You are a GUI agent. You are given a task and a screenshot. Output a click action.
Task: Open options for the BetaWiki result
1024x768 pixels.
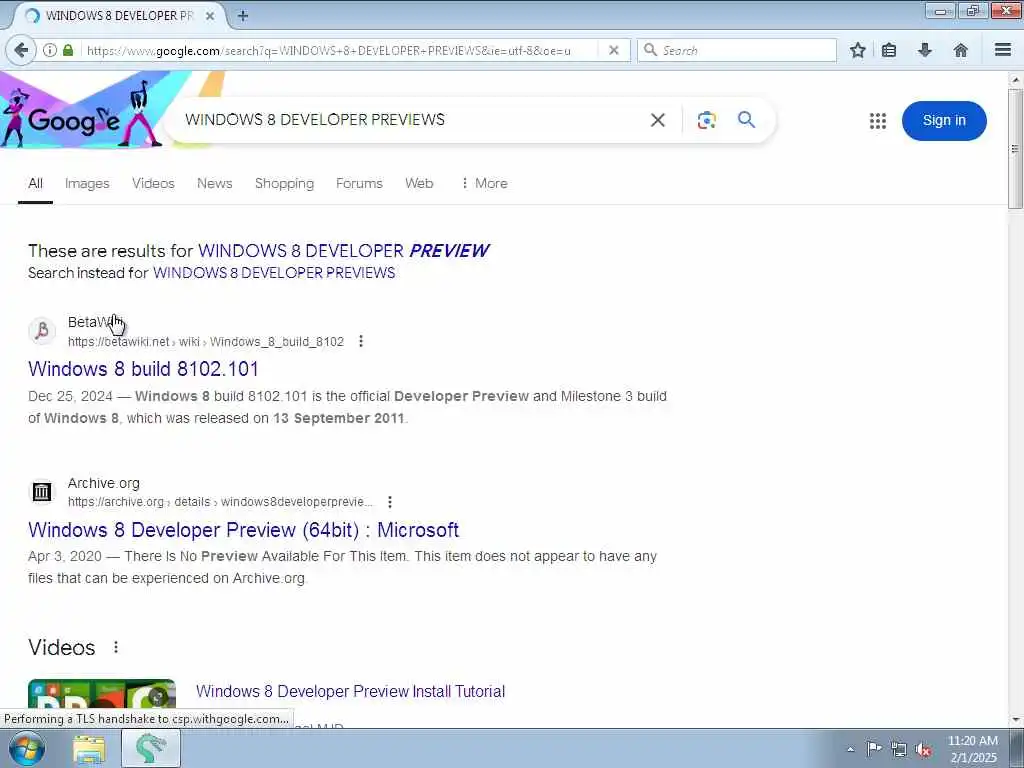pos(361,341)
